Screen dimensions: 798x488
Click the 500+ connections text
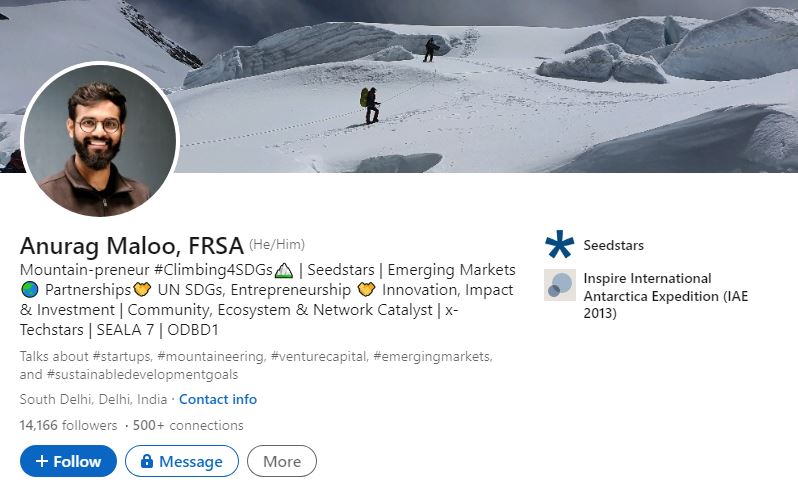point(188,425)
